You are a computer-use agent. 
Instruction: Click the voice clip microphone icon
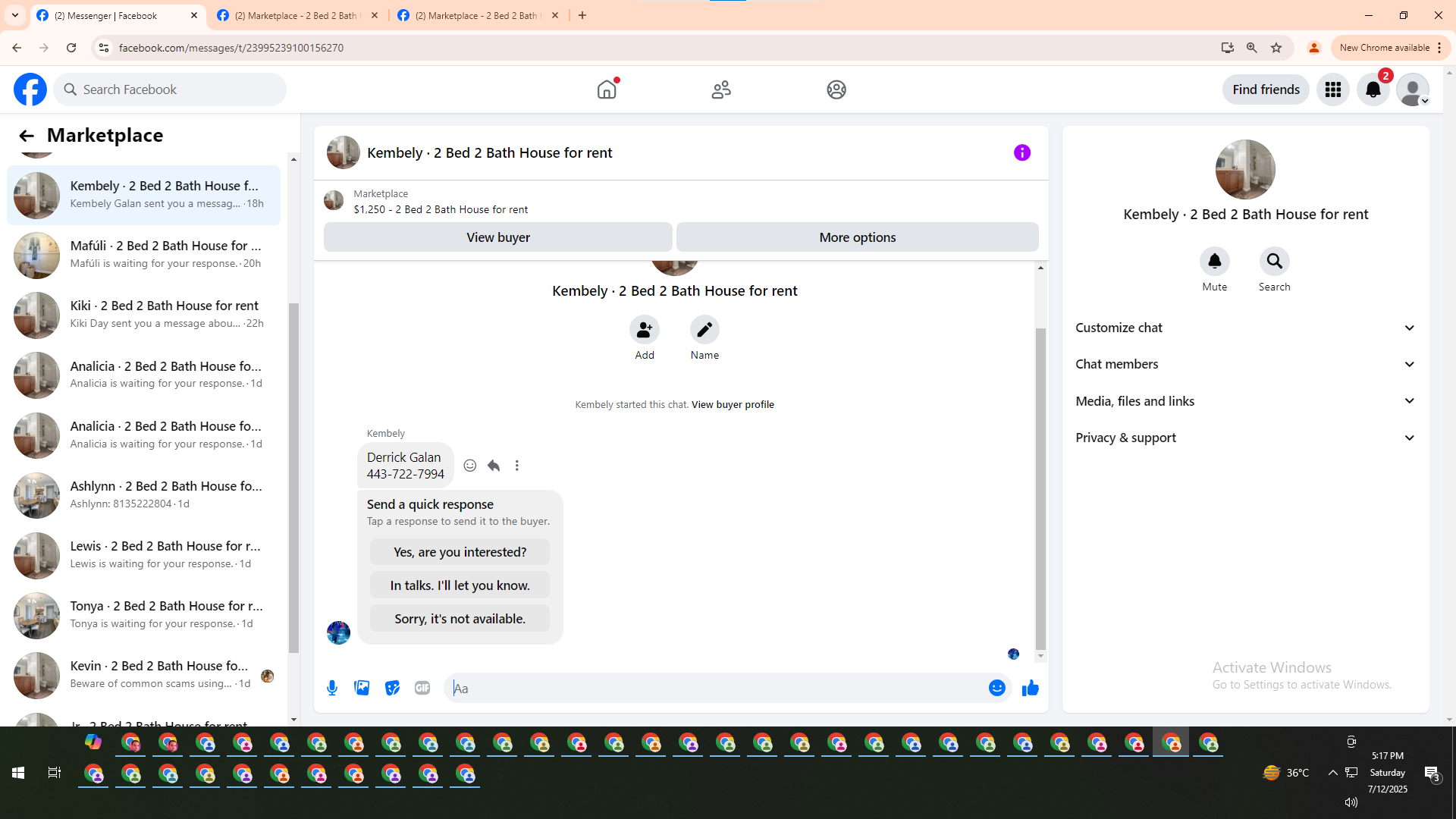click(332, 688)
